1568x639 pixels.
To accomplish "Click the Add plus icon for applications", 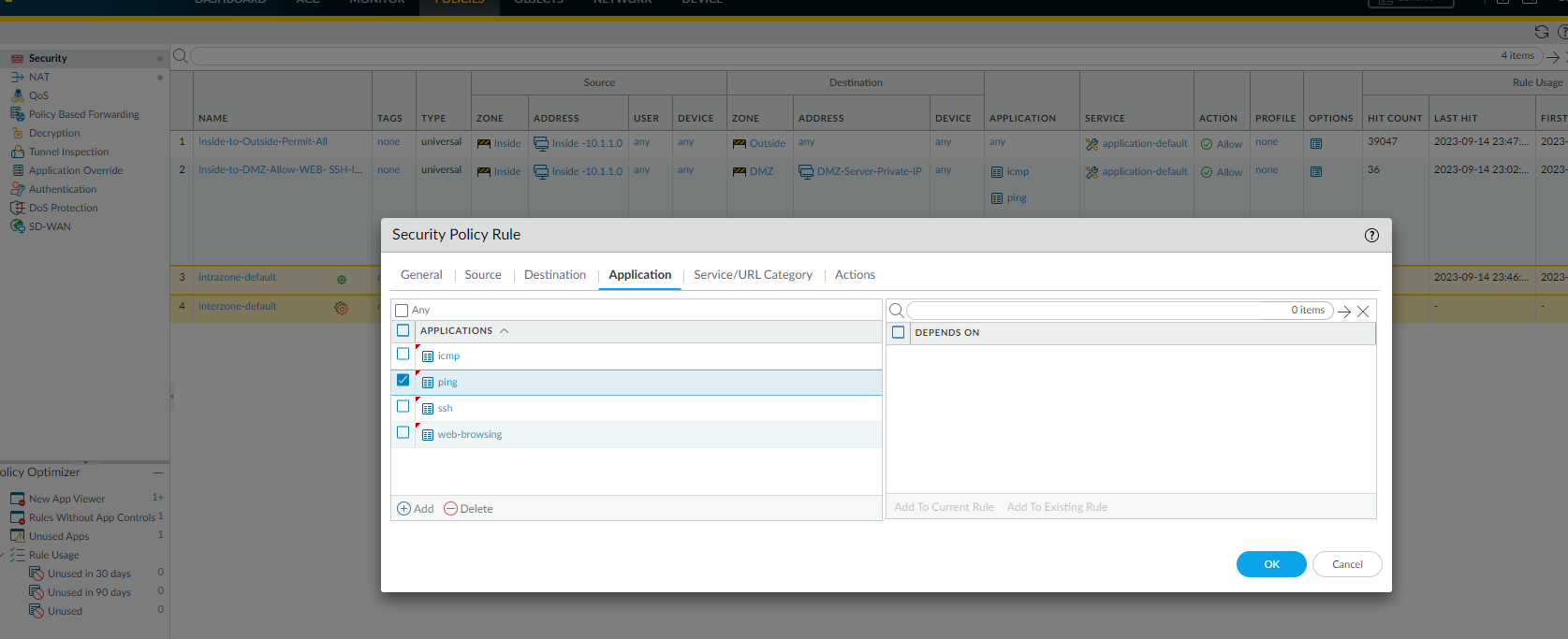I will click(404, 509).
